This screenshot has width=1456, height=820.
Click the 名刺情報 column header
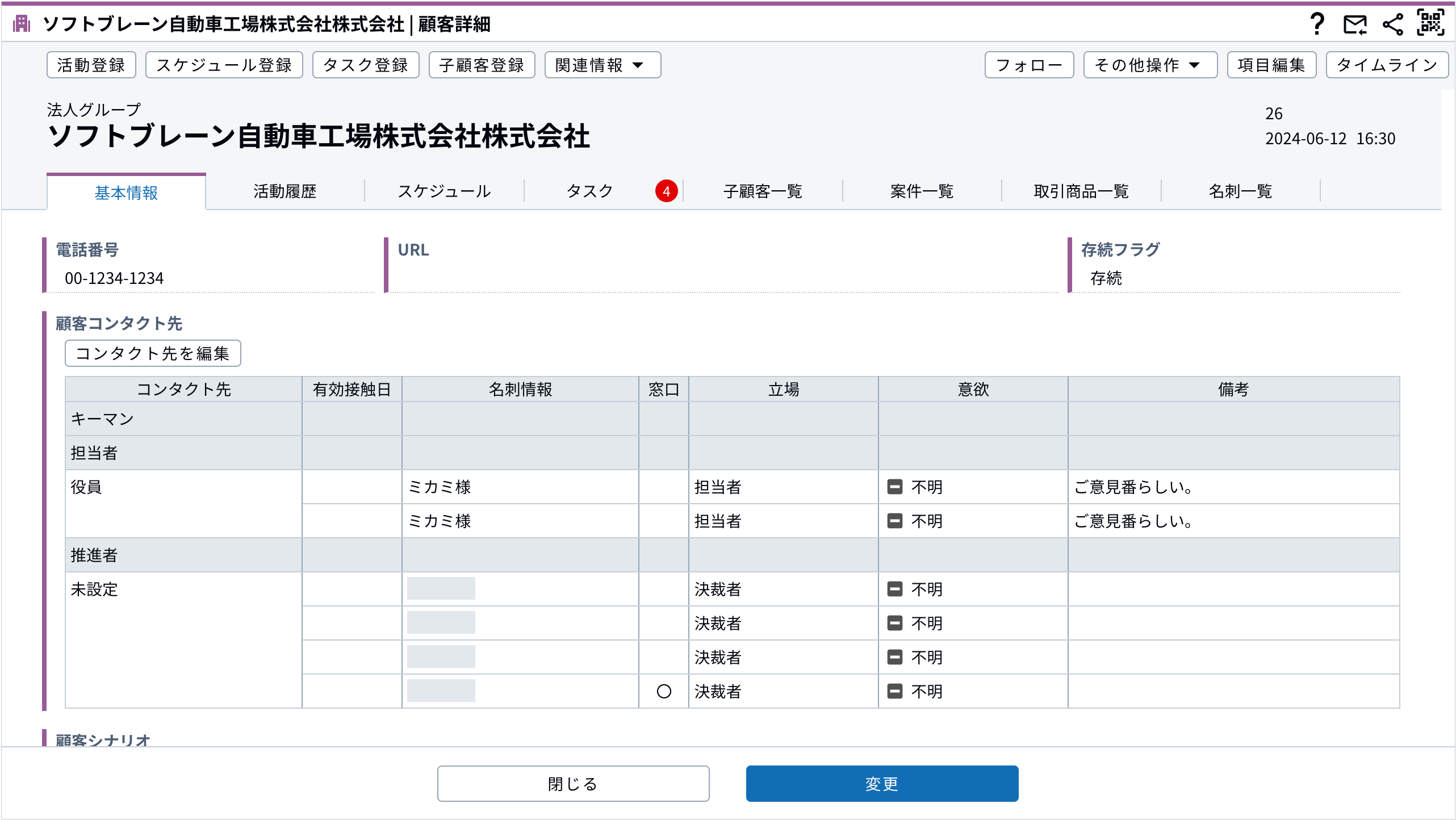coord(520,390)
